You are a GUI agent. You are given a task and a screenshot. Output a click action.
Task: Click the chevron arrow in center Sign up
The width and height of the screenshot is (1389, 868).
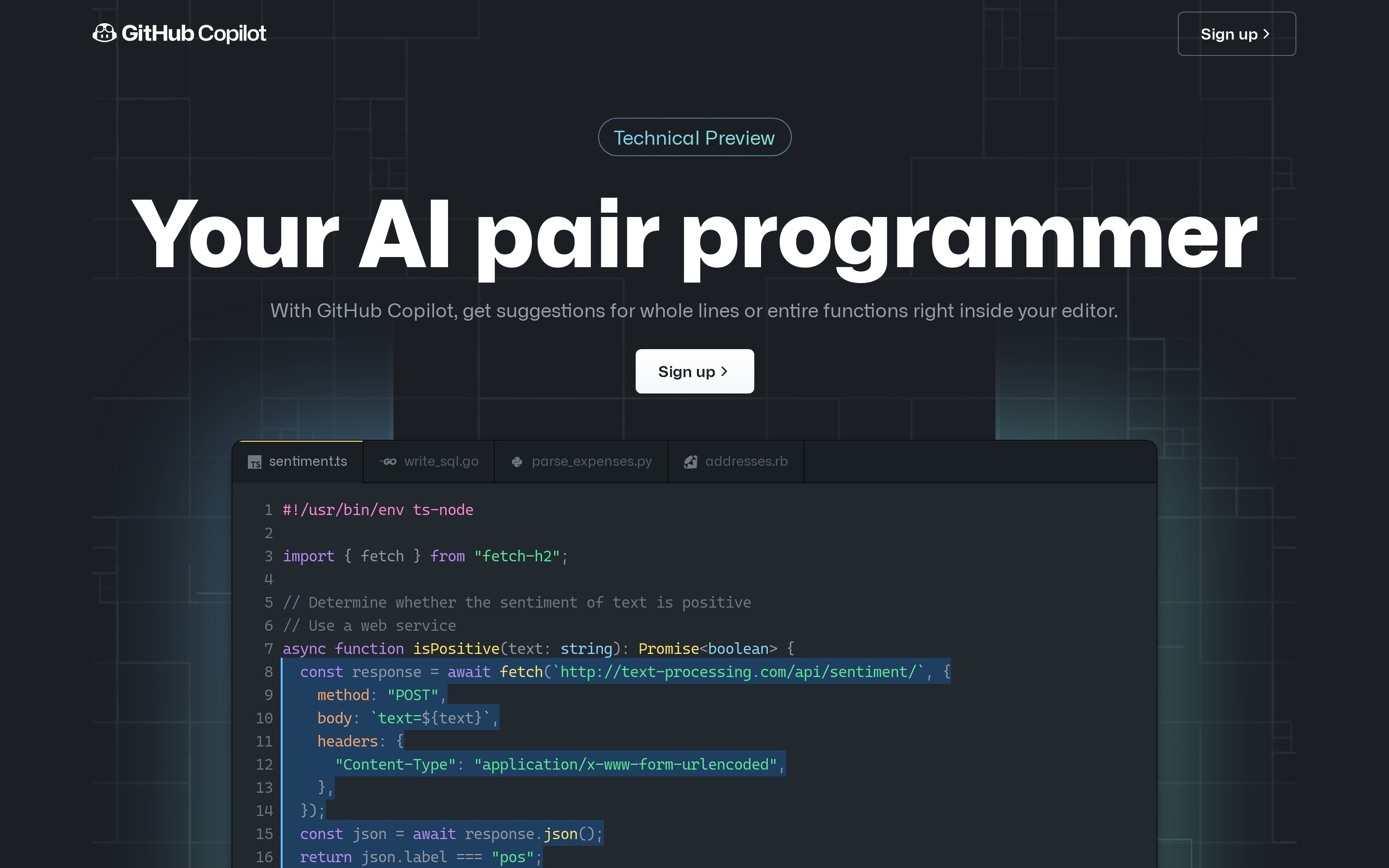pyautogui.click(x=724, y=371)
